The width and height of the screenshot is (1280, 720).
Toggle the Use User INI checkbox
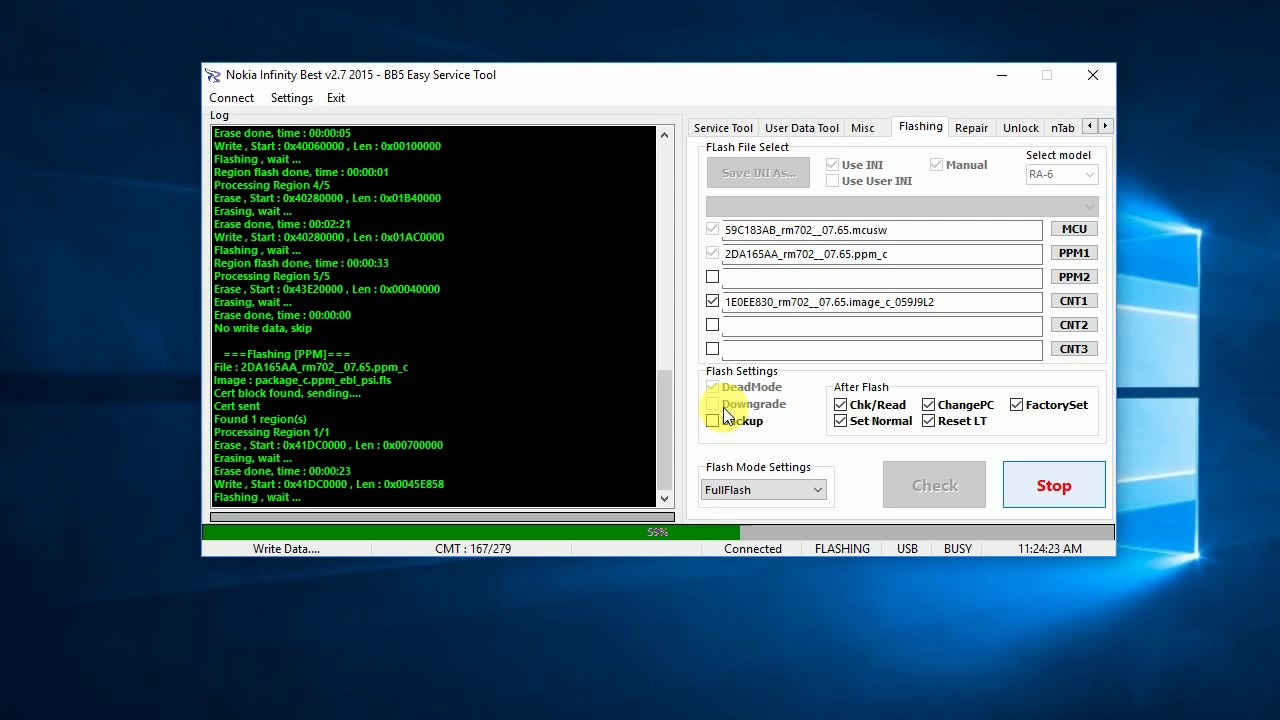[x=832, y=181]
